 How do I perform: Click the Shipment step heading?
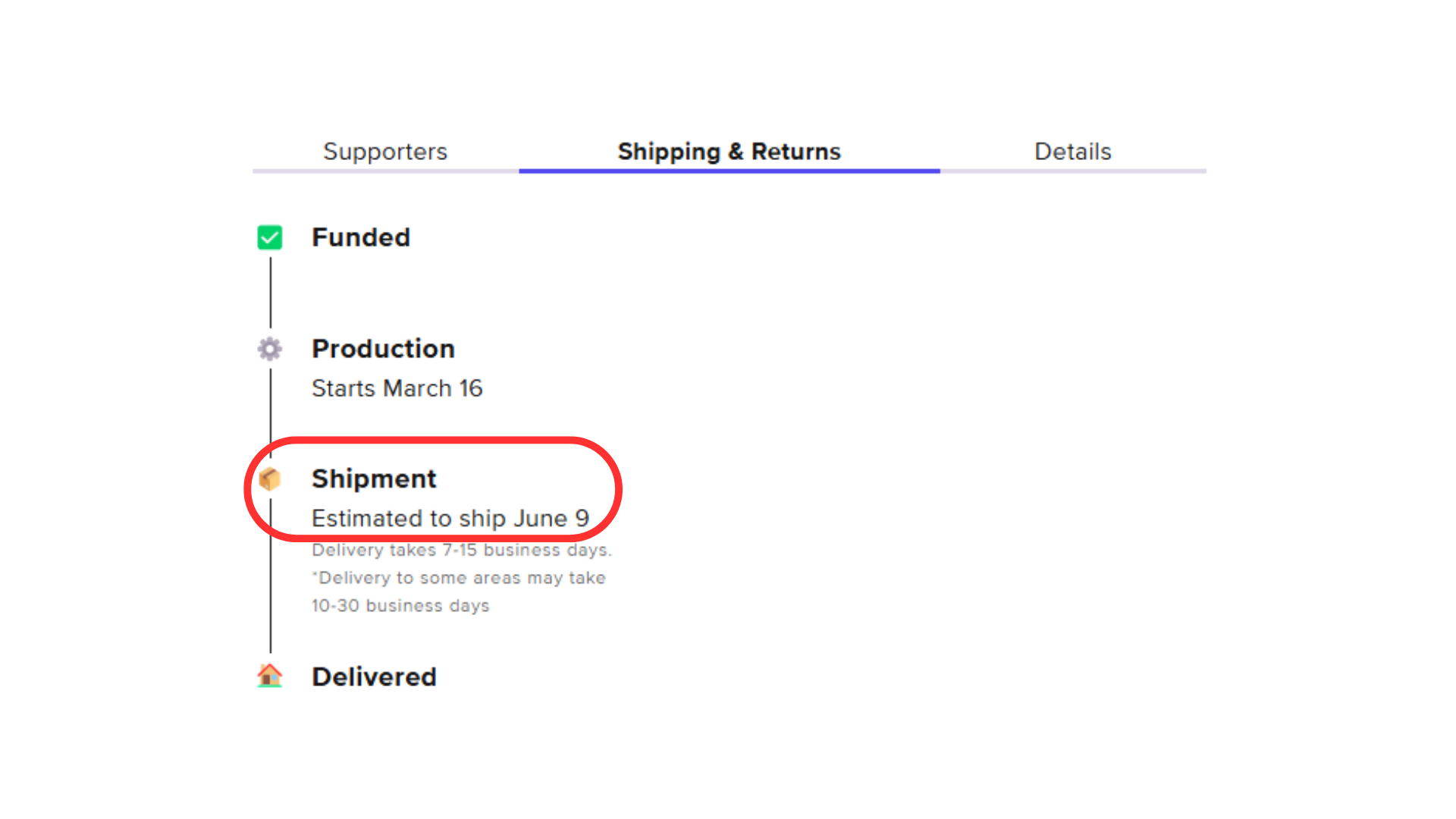coord(375,479)
